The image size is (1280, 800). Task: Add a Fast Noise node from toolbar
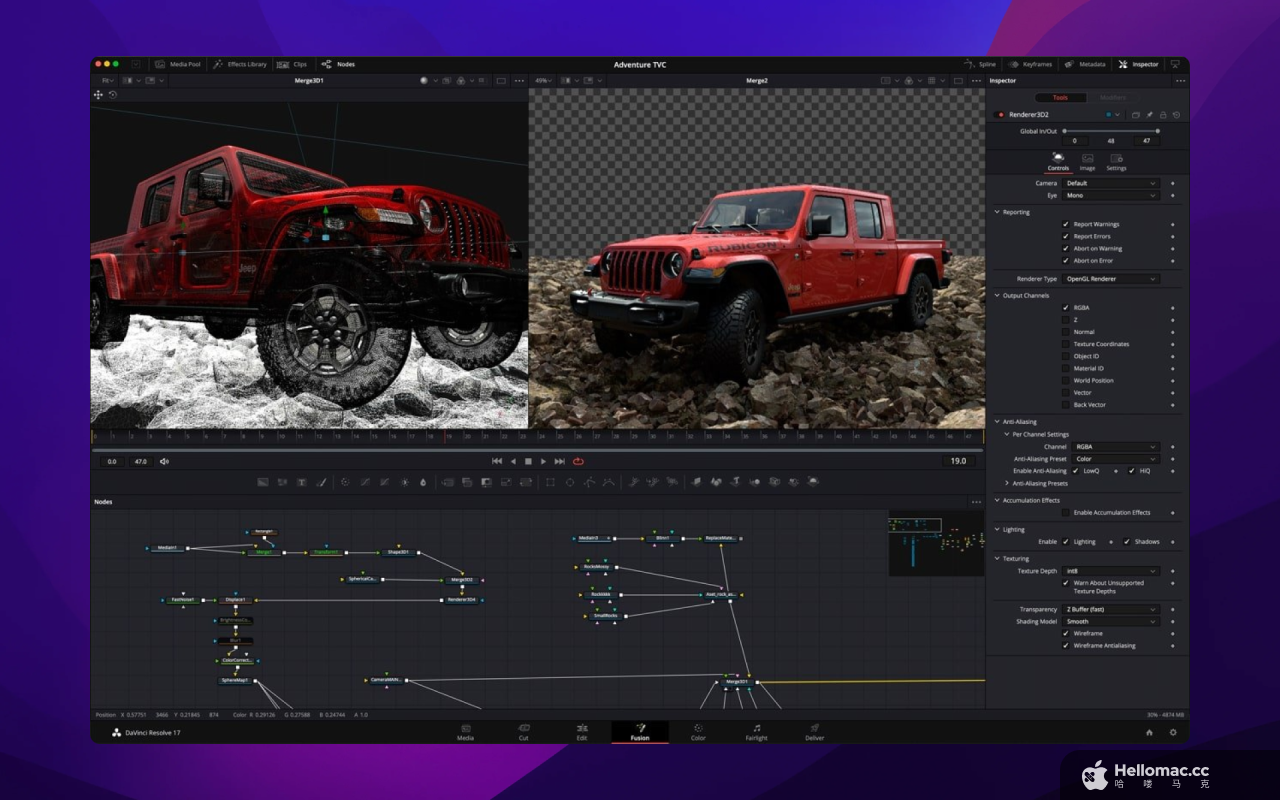point(282,482)
